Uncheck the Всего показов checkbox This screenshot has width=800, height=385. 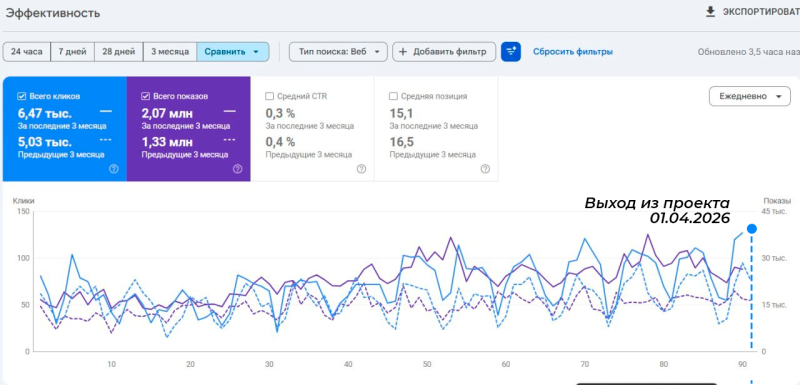point(145,96)
